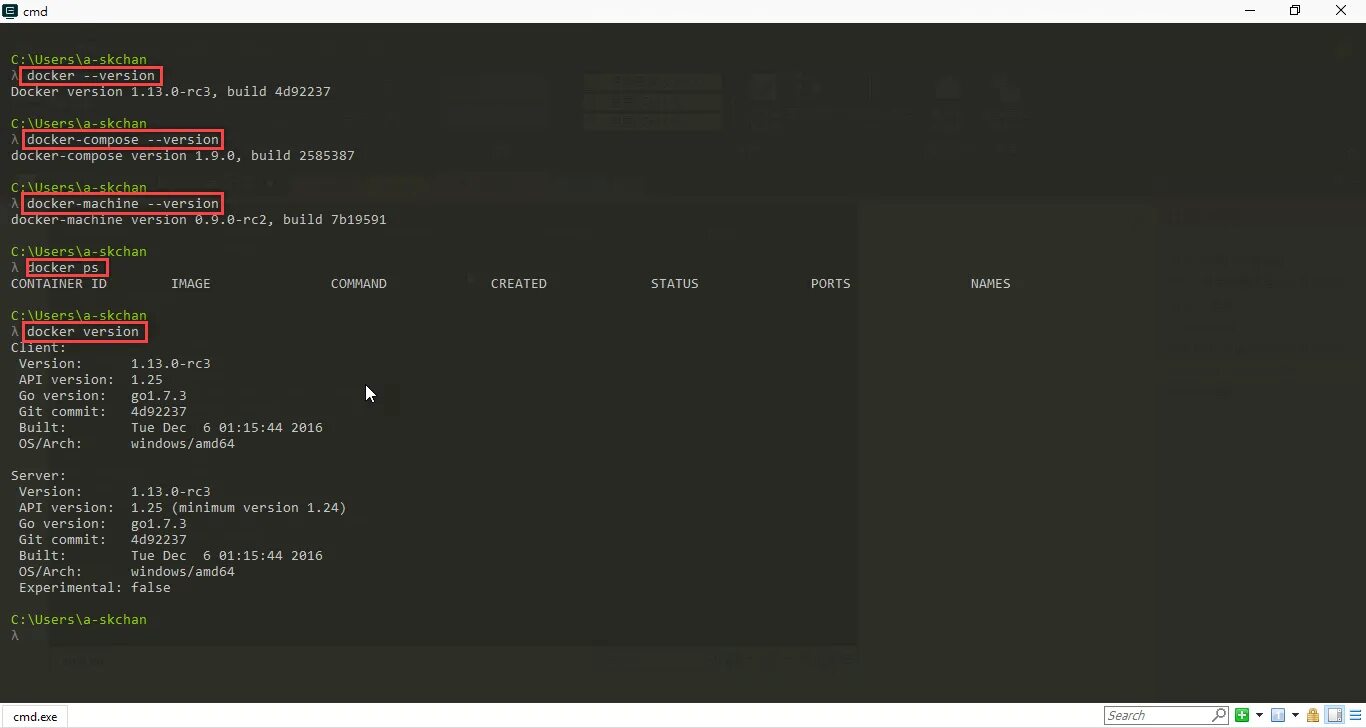Viewport: 1366px width, 728px height.
Task: Click Server '1.25 (minimum version 1.24)' value
Action: 239,508
